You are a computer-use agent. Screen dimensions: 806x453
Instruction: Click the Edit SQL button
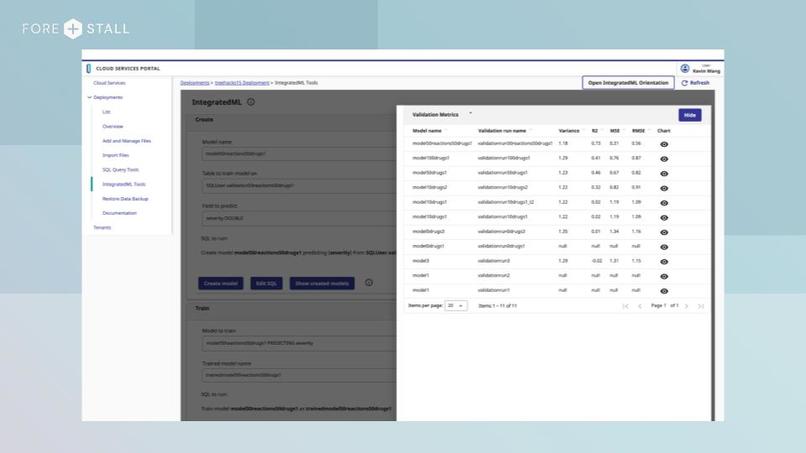click(266, 283)
